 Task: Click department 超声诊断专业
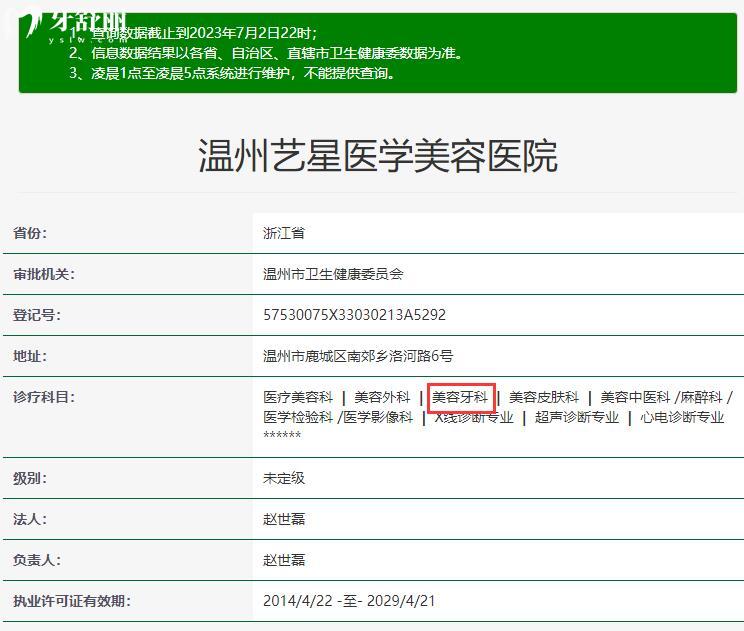coord(577,417)
